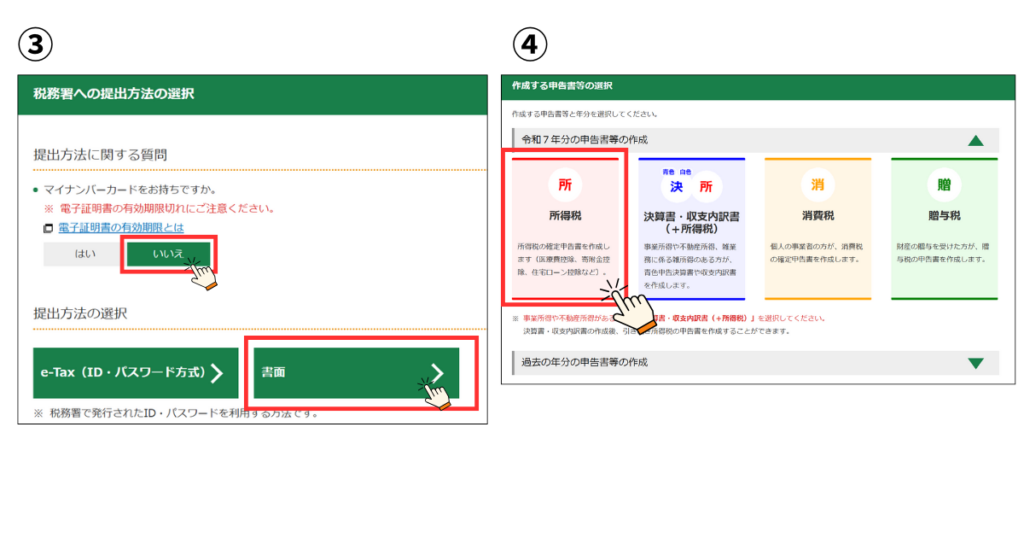Select はい for the My Number card question
Screen dimensions: 1024x538
click(x=85, y=254)
